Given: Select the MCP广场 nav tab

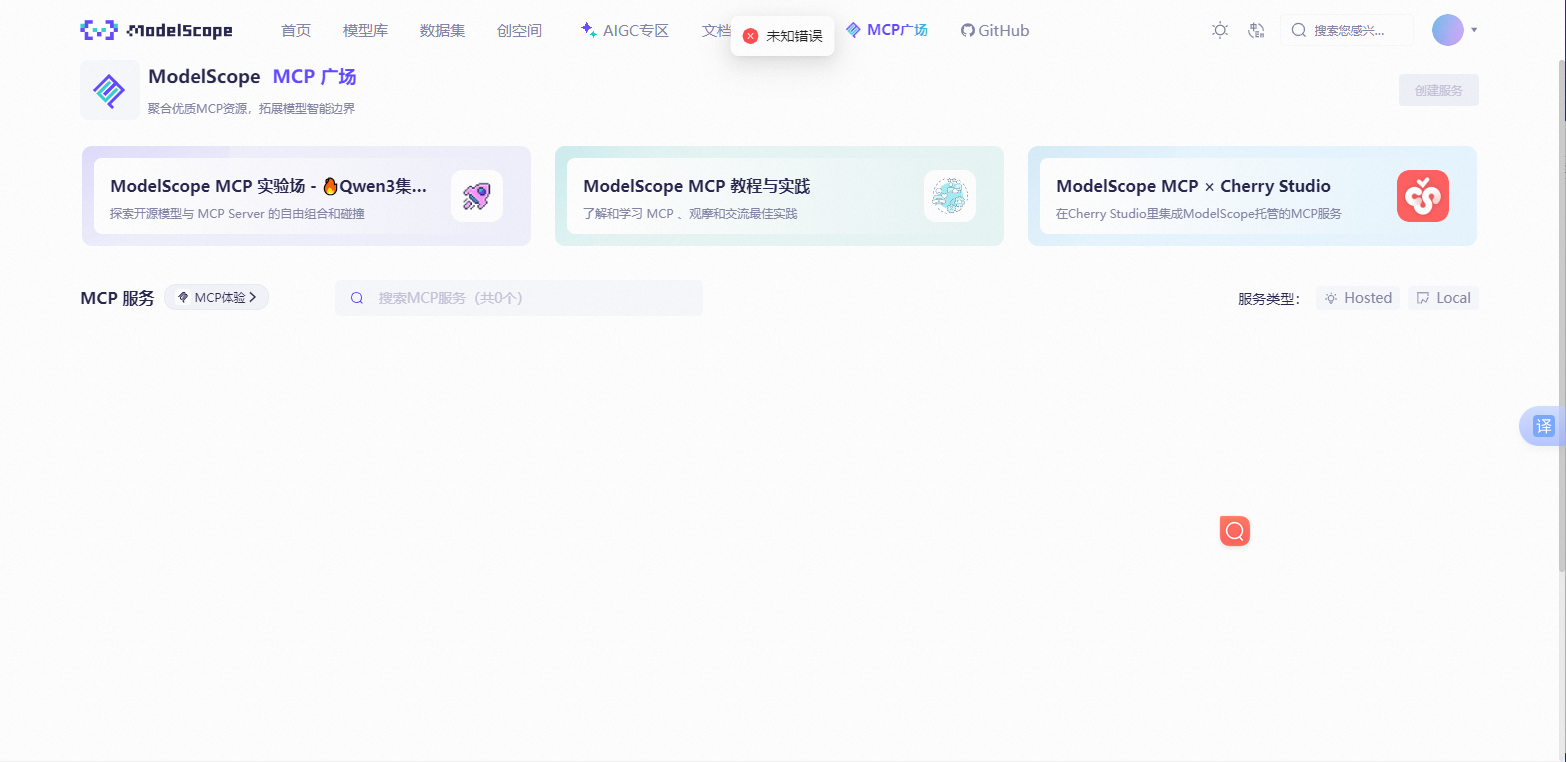Looking at the screenshot, I should (x=887, y=30).
